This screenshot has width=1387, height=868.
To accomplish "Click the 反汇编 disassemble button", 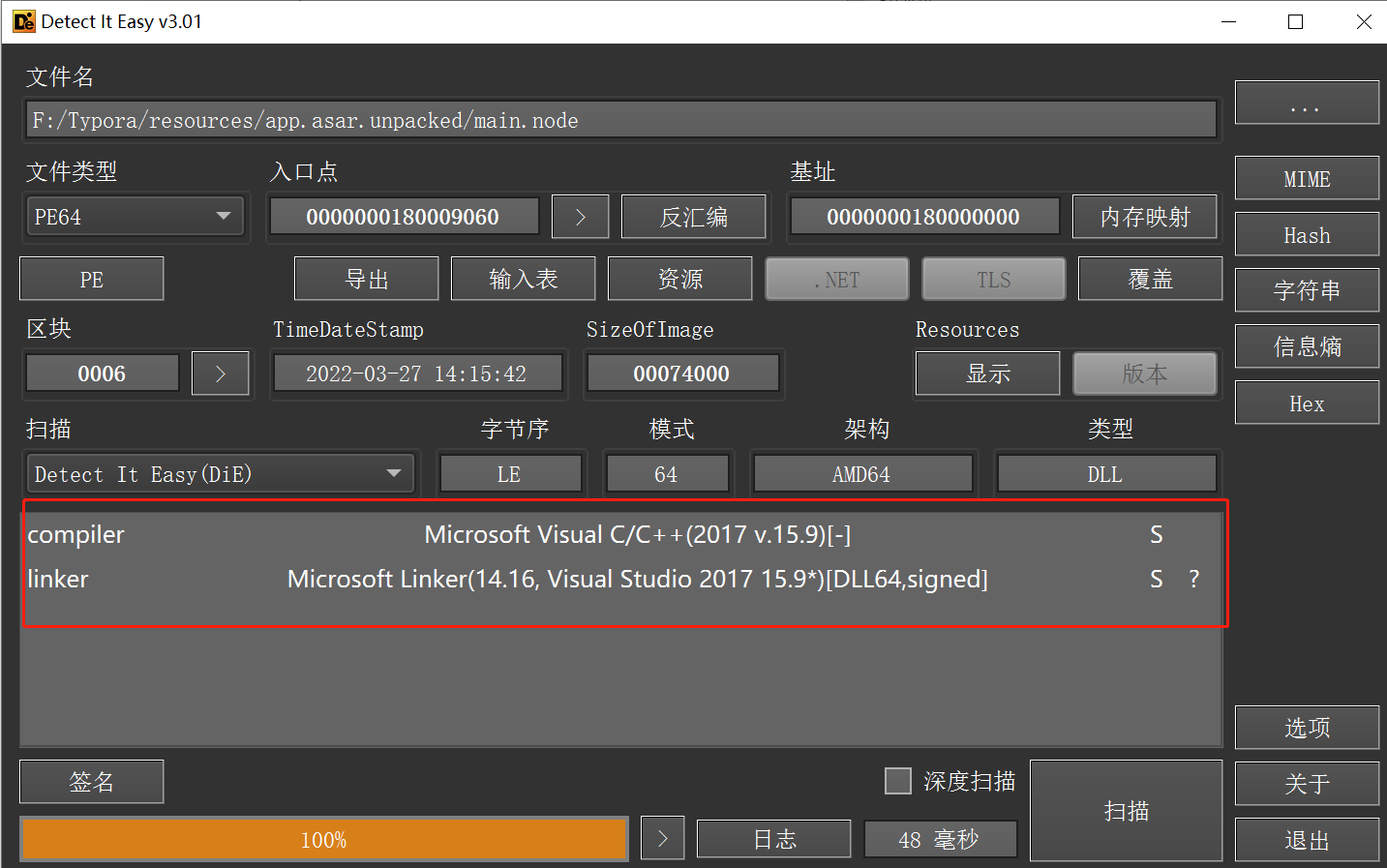I will tap(694, 217).
